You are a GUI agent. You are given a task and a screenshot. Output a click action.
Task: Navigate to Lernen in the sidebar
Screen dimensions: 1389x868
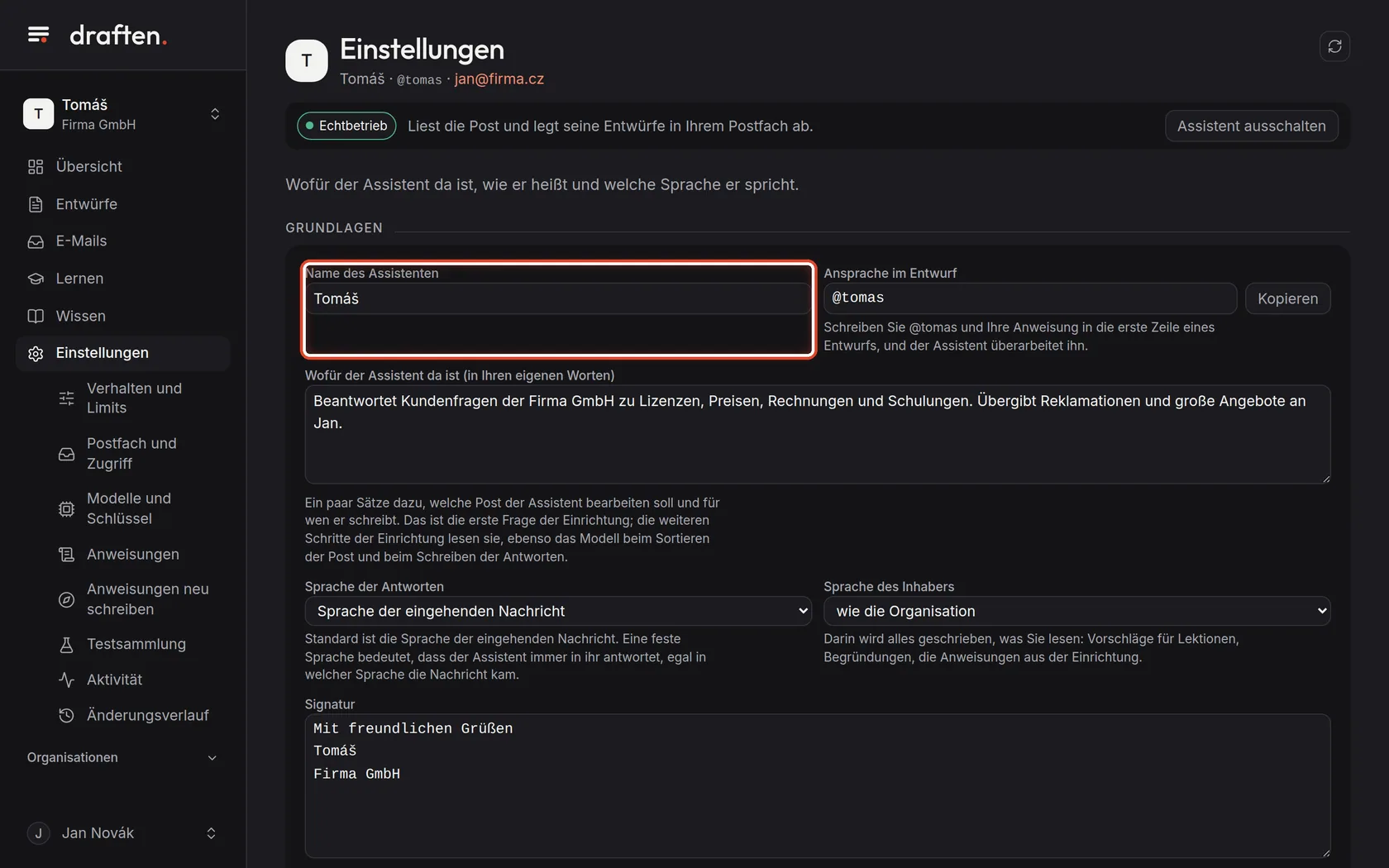coord(122,279)
